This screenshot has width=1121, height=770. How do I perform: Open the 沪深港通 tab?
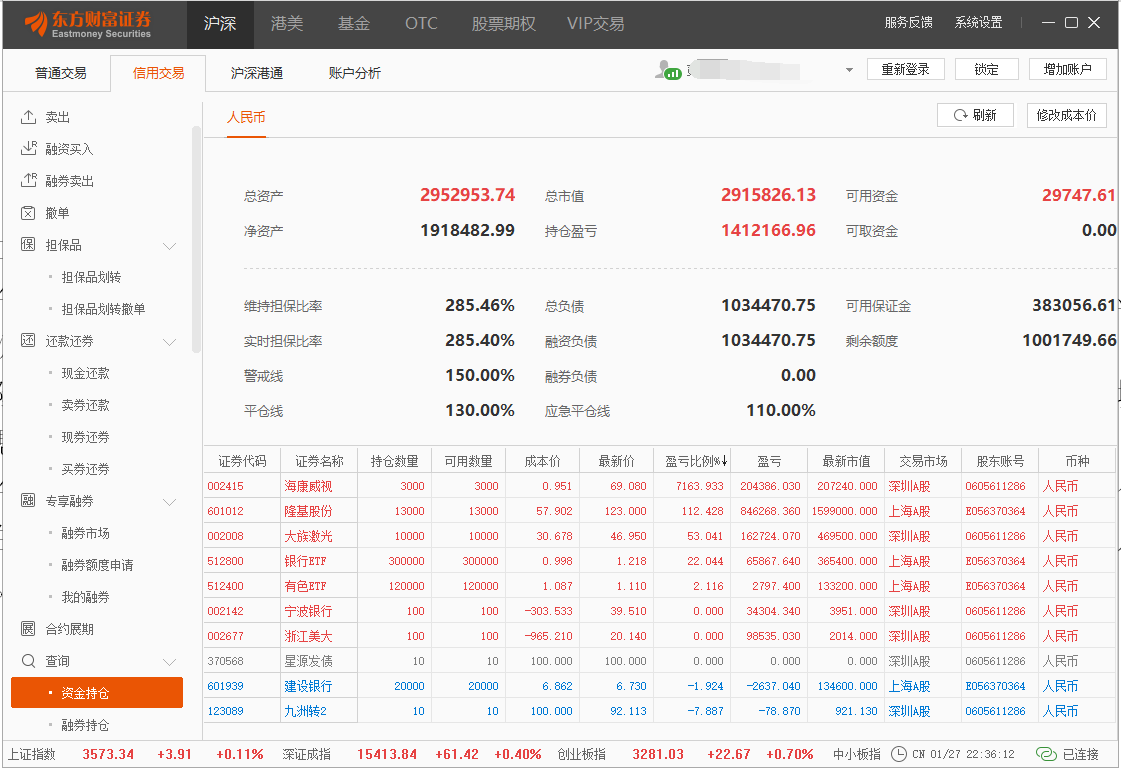coord(257,73)
